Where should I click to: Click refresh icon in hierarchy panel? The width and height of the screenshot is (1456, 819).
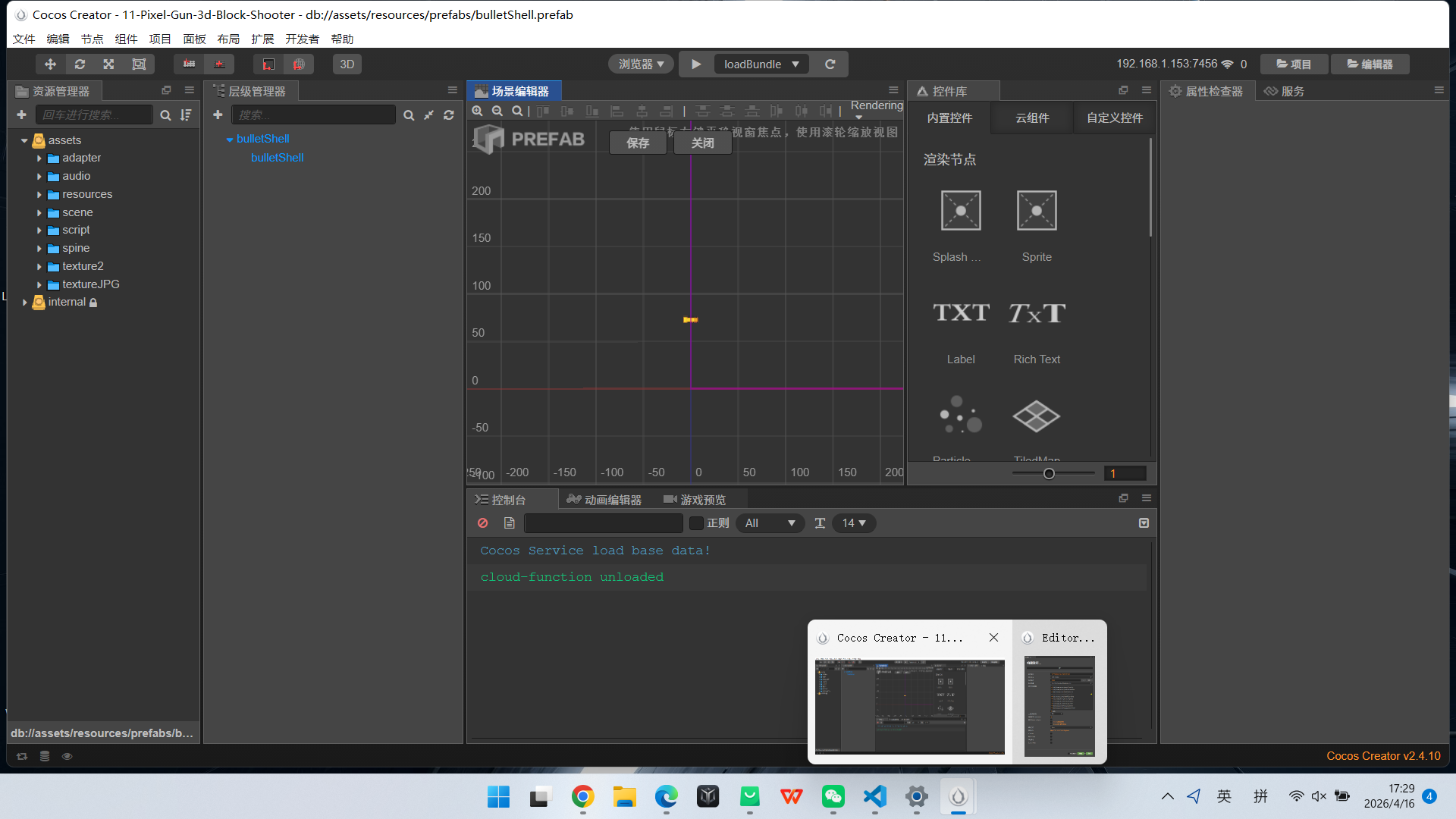click(449, 115)
